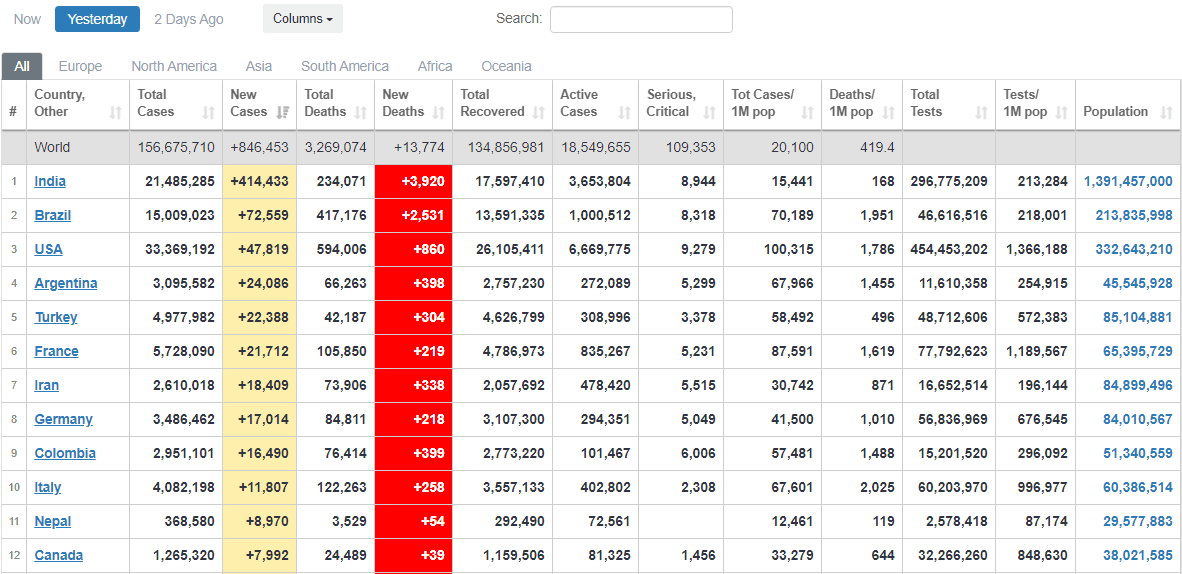1182x574 pixels.
Task: Open the Columns dropdown
Action: pos(302,19)
